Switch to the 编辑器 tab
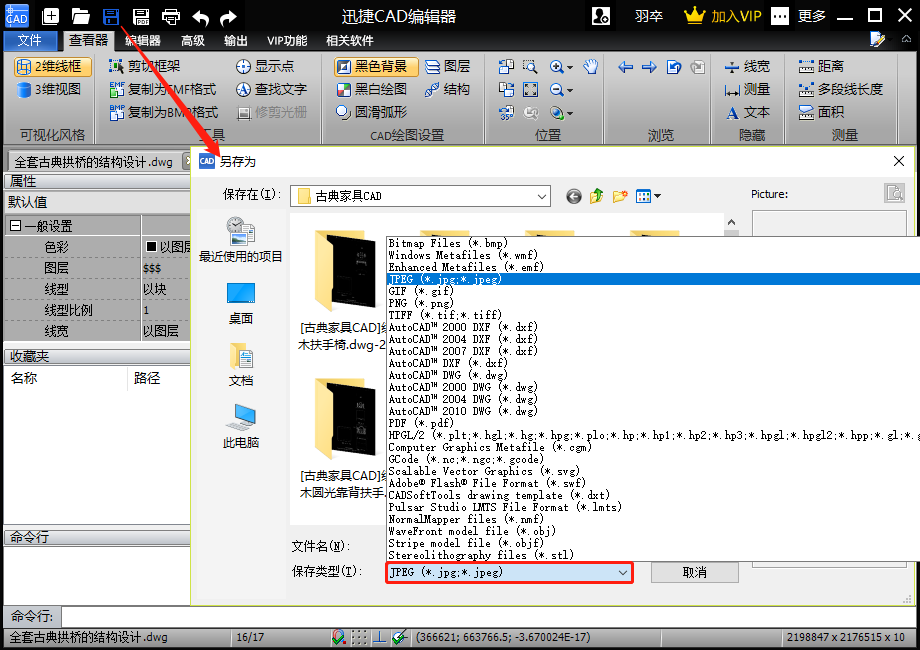920x650 pixels. point(143,40)
